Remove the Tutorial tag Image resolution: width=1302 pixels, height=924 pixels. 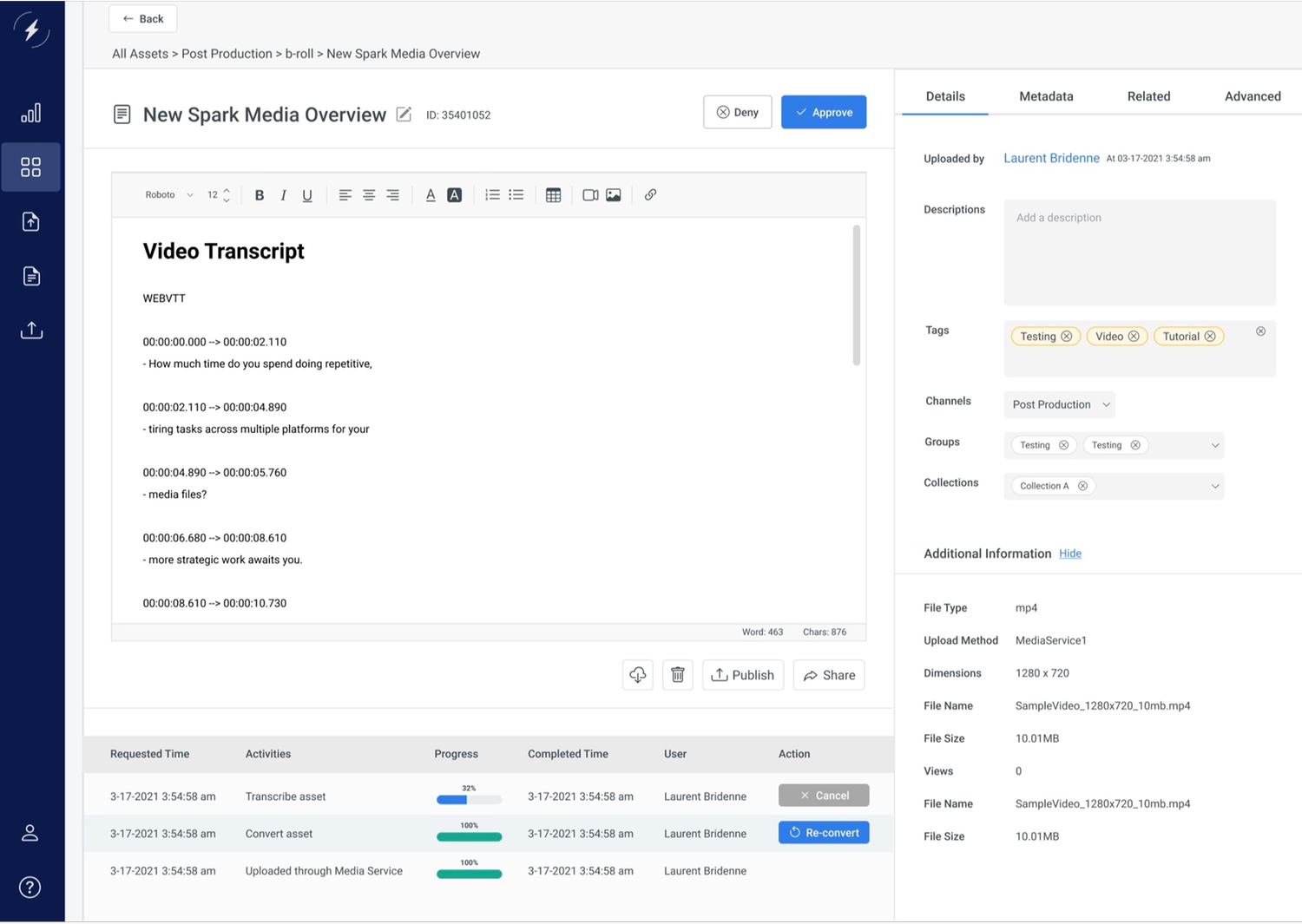tap(1210, 337)
